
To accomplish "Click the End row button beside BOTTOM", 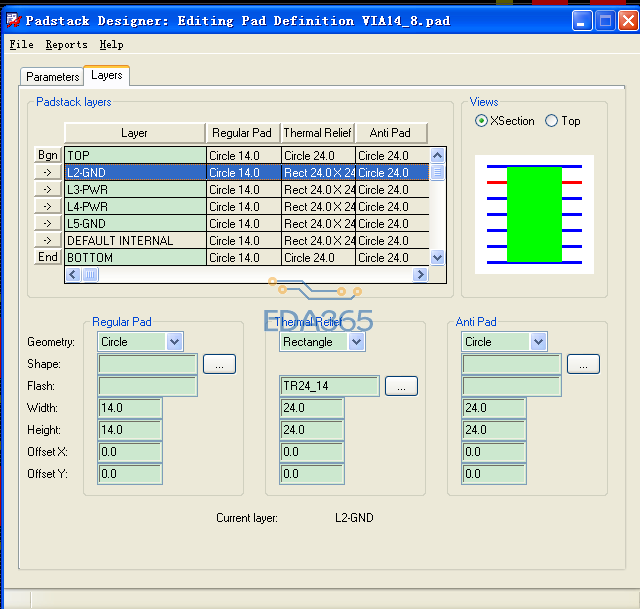I will [x=48, y=257].
